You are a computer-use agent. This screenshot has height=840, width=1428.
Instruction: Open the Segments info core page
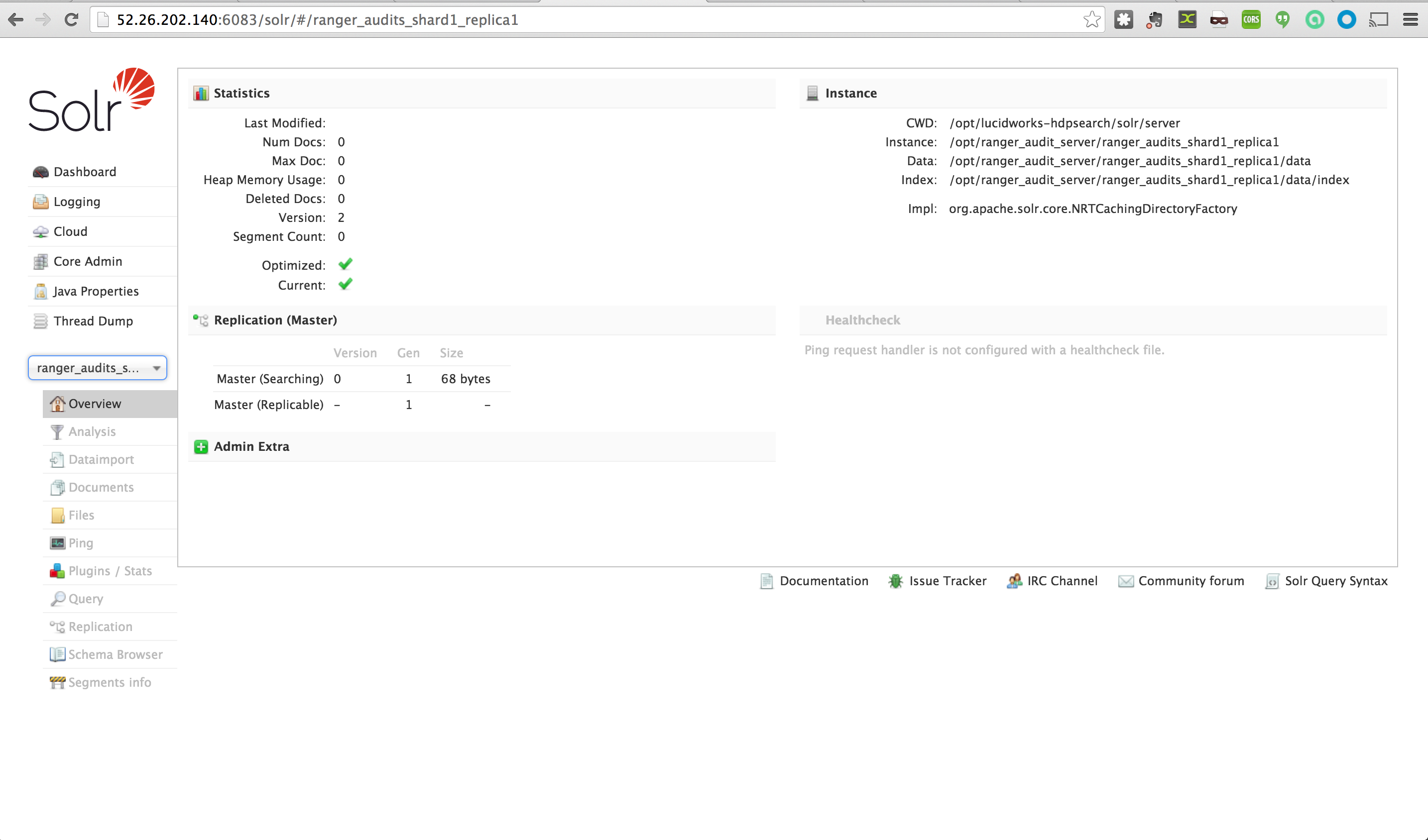110,683
